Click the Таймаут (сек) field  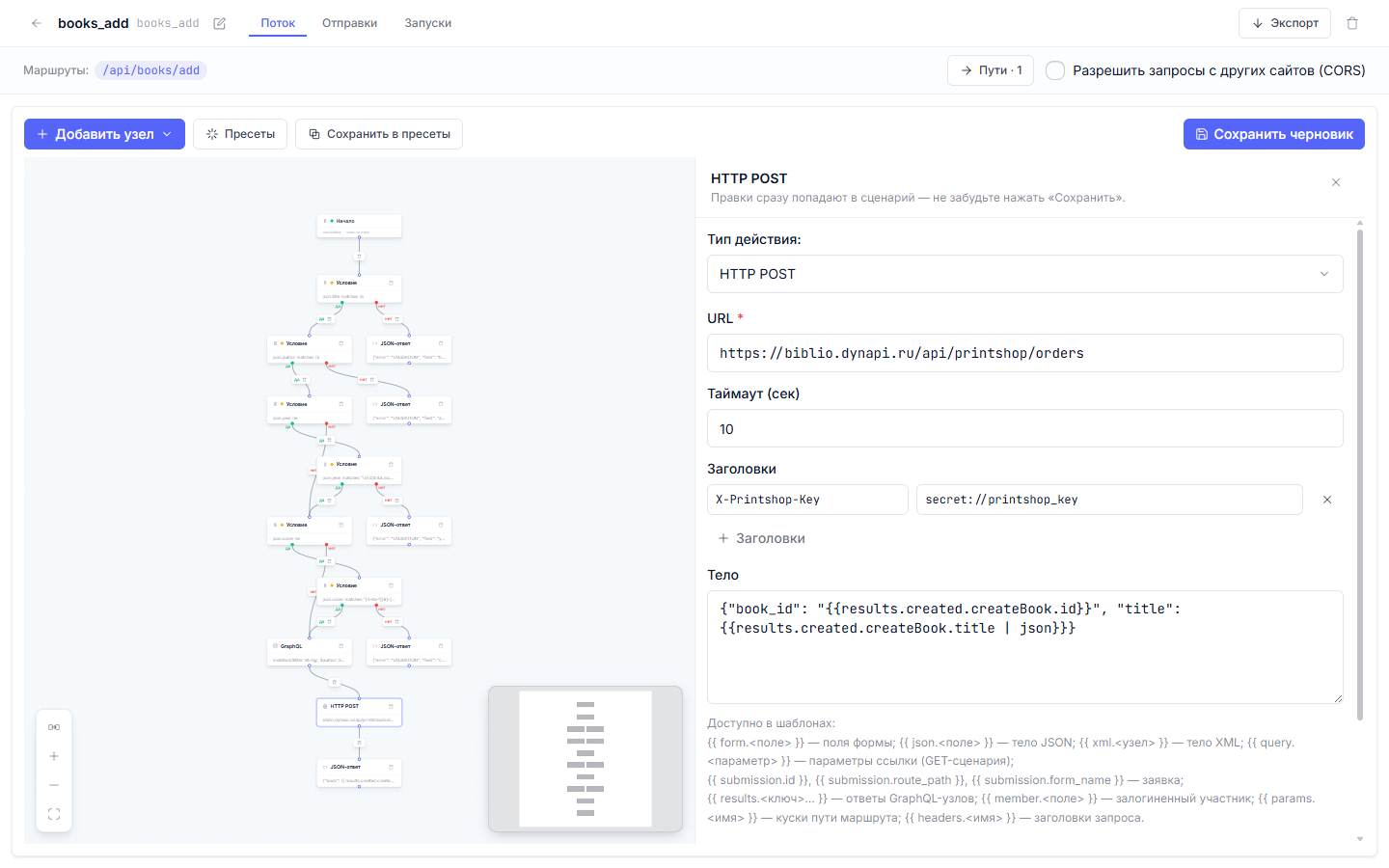pos(1024,428)
